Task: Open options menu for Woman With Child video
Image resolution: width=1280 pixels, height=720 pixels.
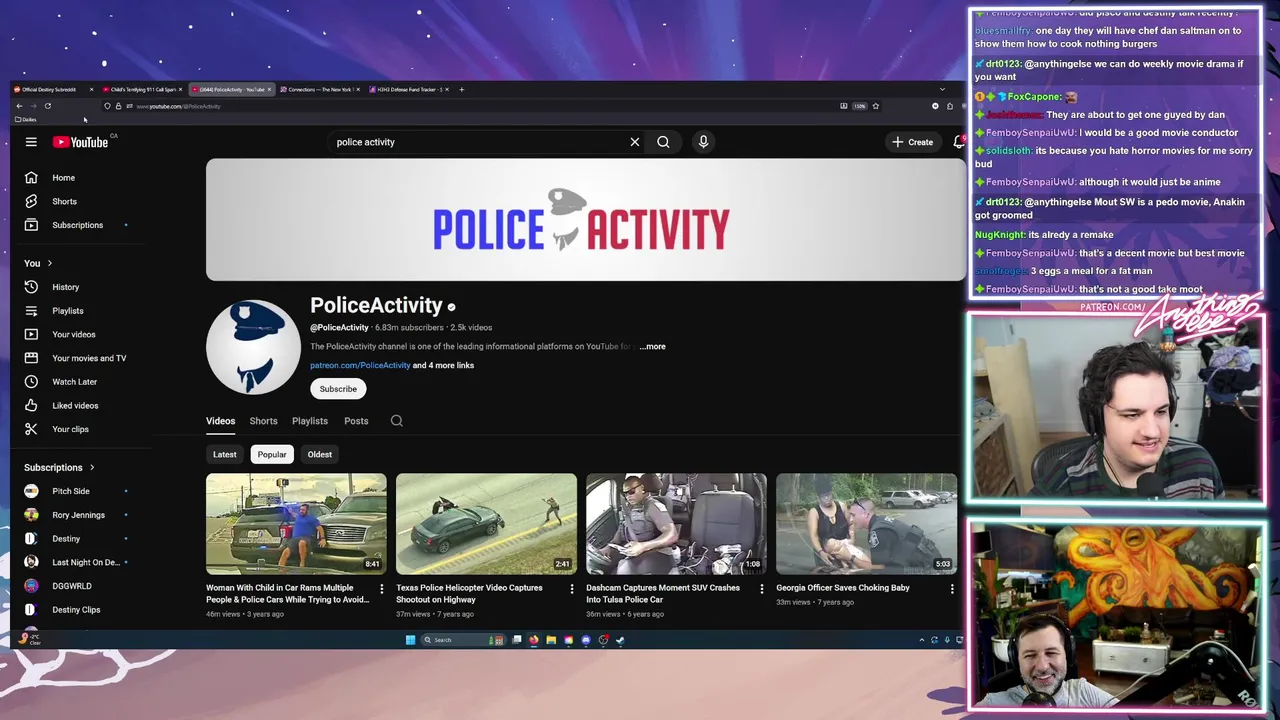Action: pos(381,589)
